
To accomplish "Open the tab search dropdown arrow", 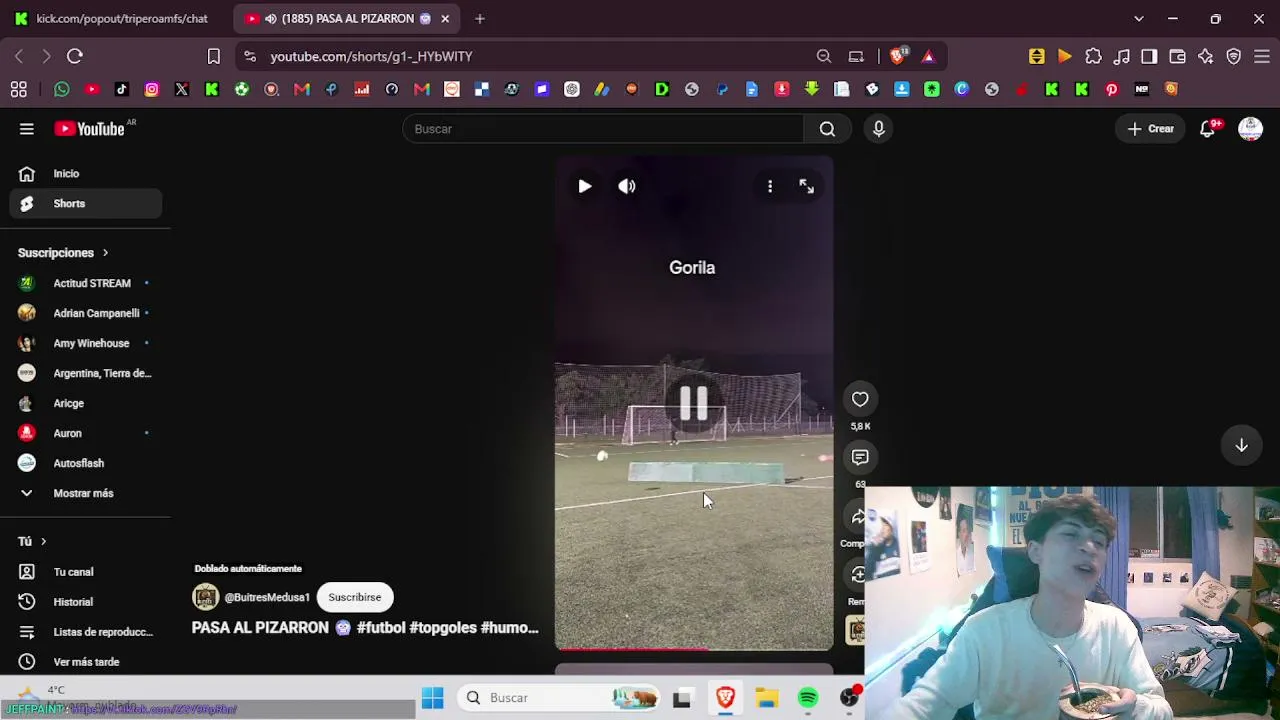I will coord(1138,18).
